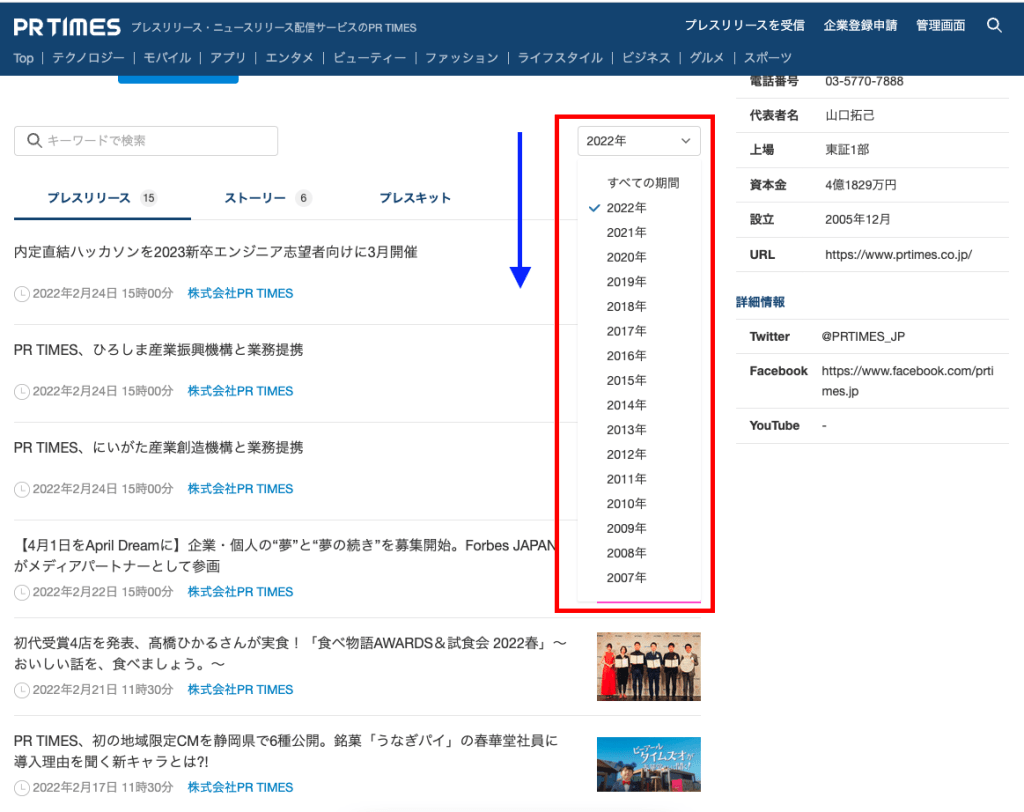Click the date 2022年2月21日 11時30分
Screen dimensions: 1024x812
click(103, 690)
